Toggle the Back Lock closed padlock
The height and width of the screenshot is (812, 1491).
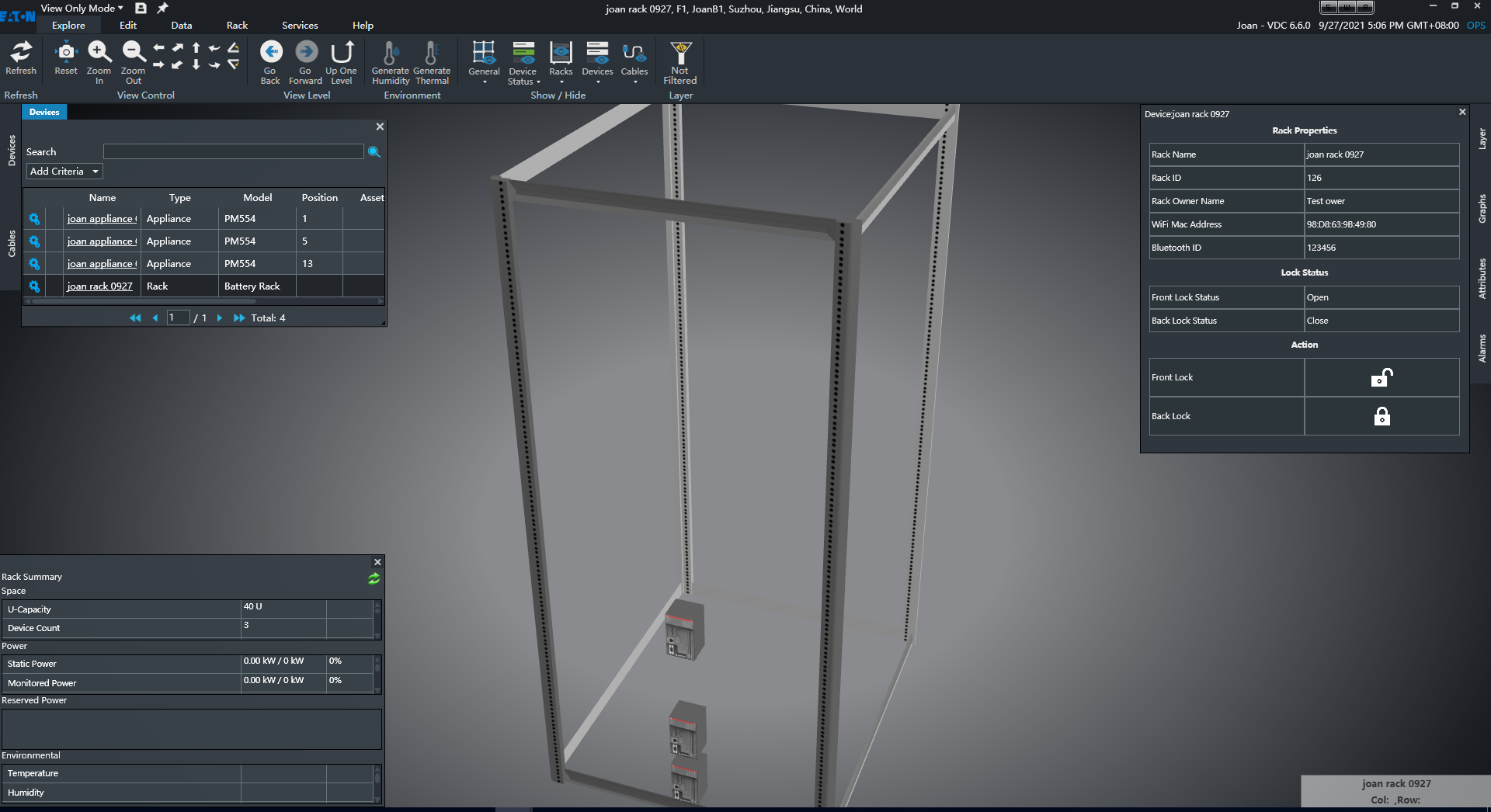(1382, 417)
